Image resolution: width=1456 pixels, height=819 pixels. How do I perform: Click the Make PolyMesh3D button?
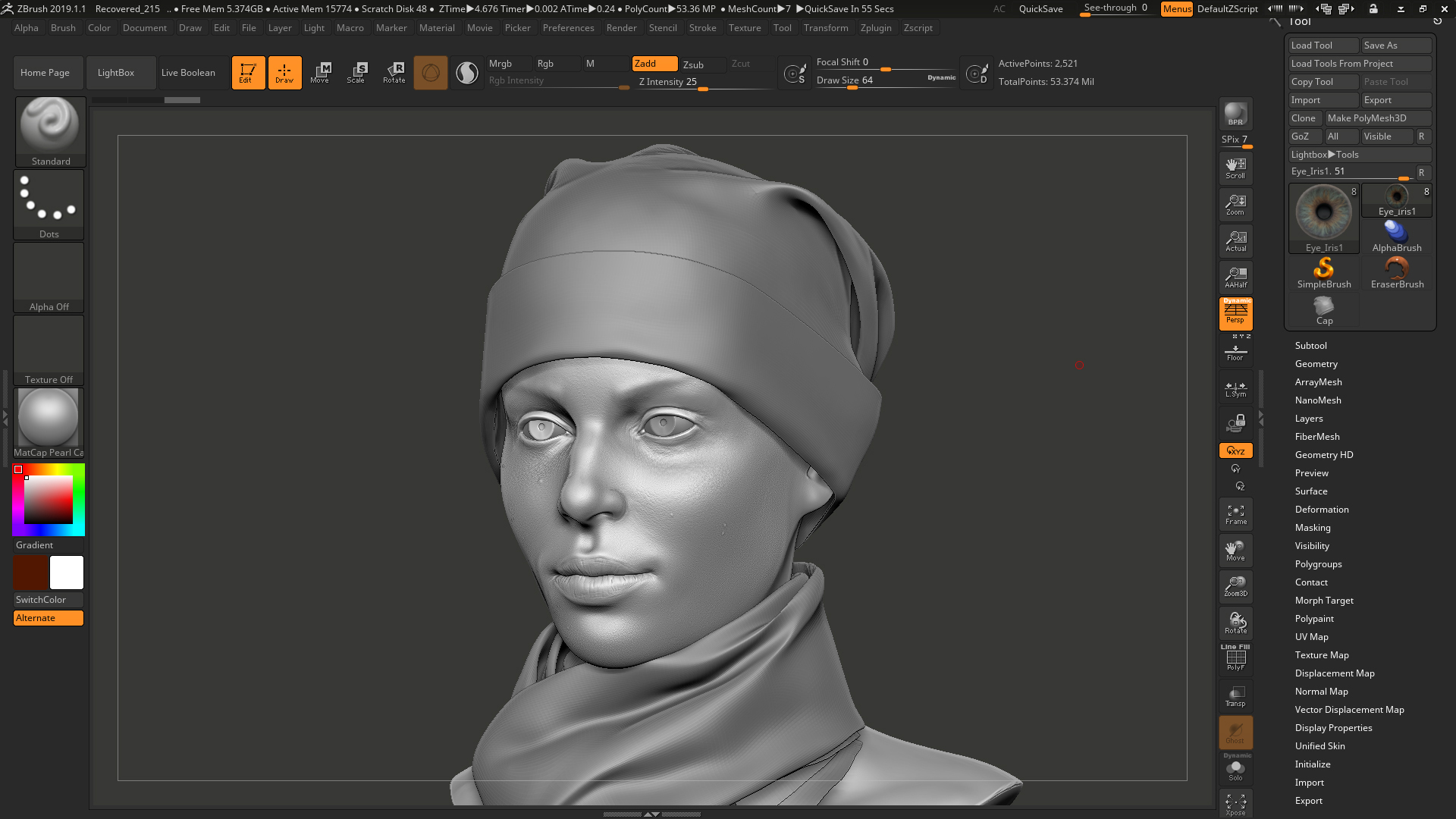pos(1377,118)
